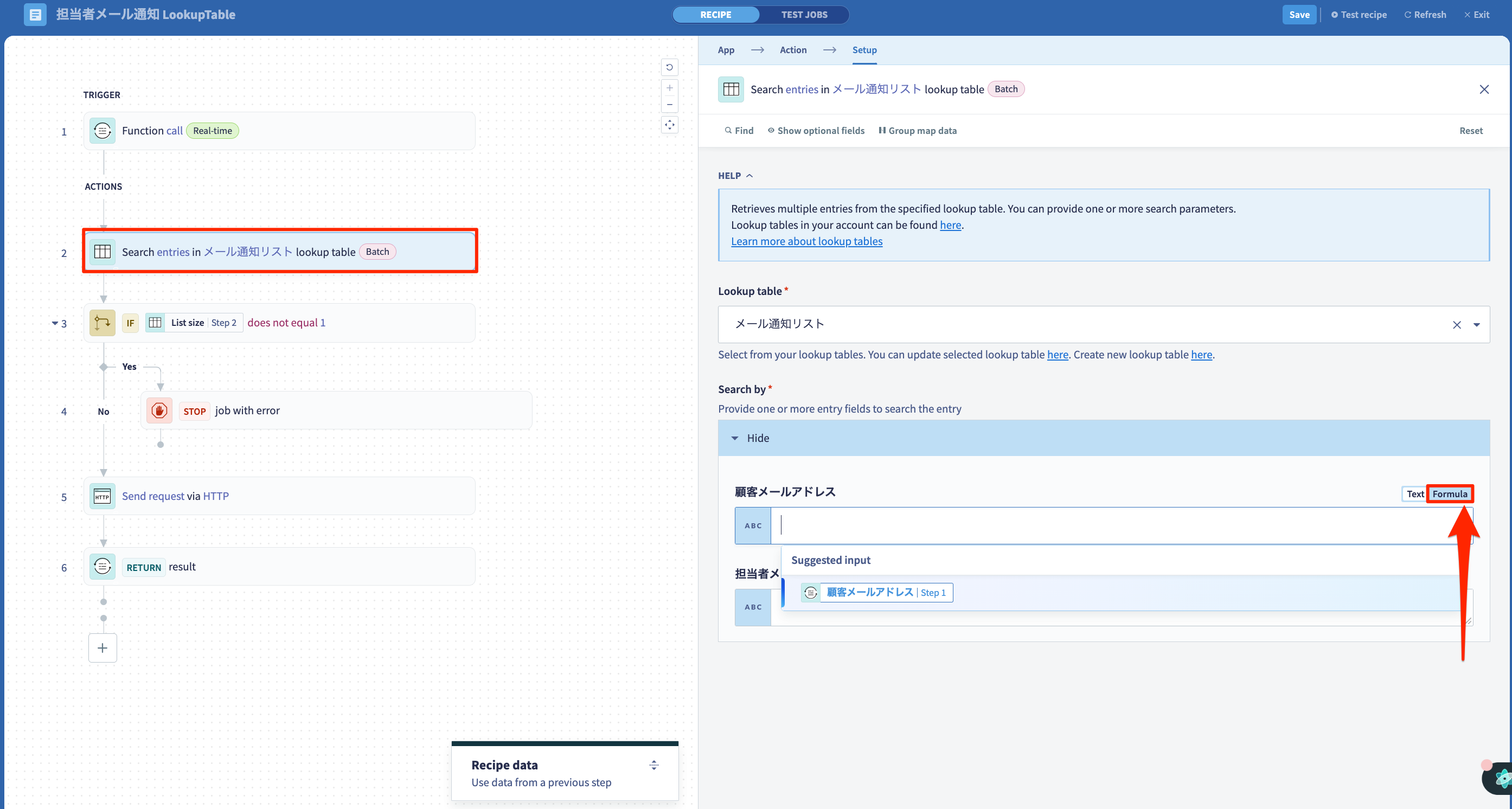
Task: Click the canvas zoom out minus icon
Action: [669, 105]
